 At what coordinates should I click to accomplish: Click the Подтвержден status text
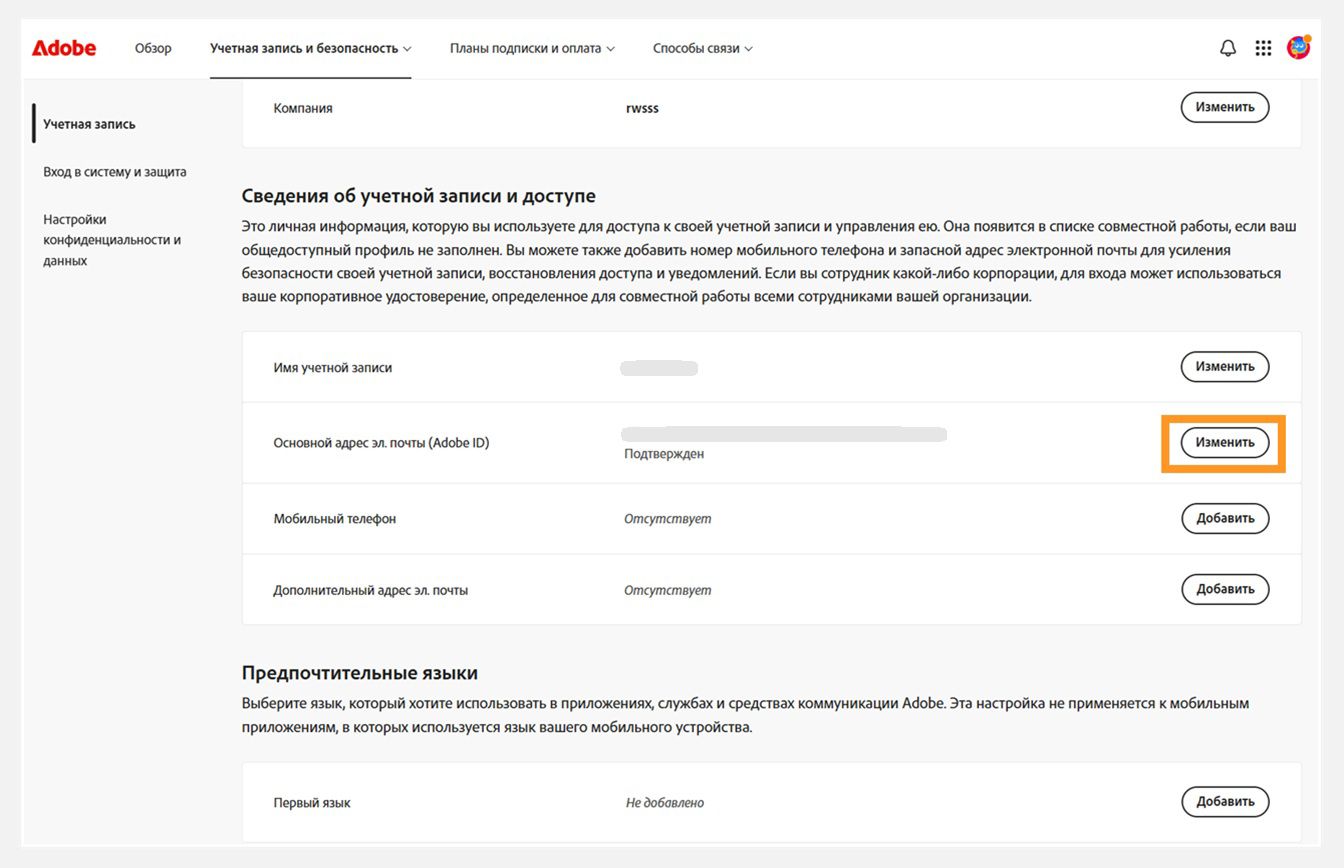pyautogui.click(x=663, y=454)
